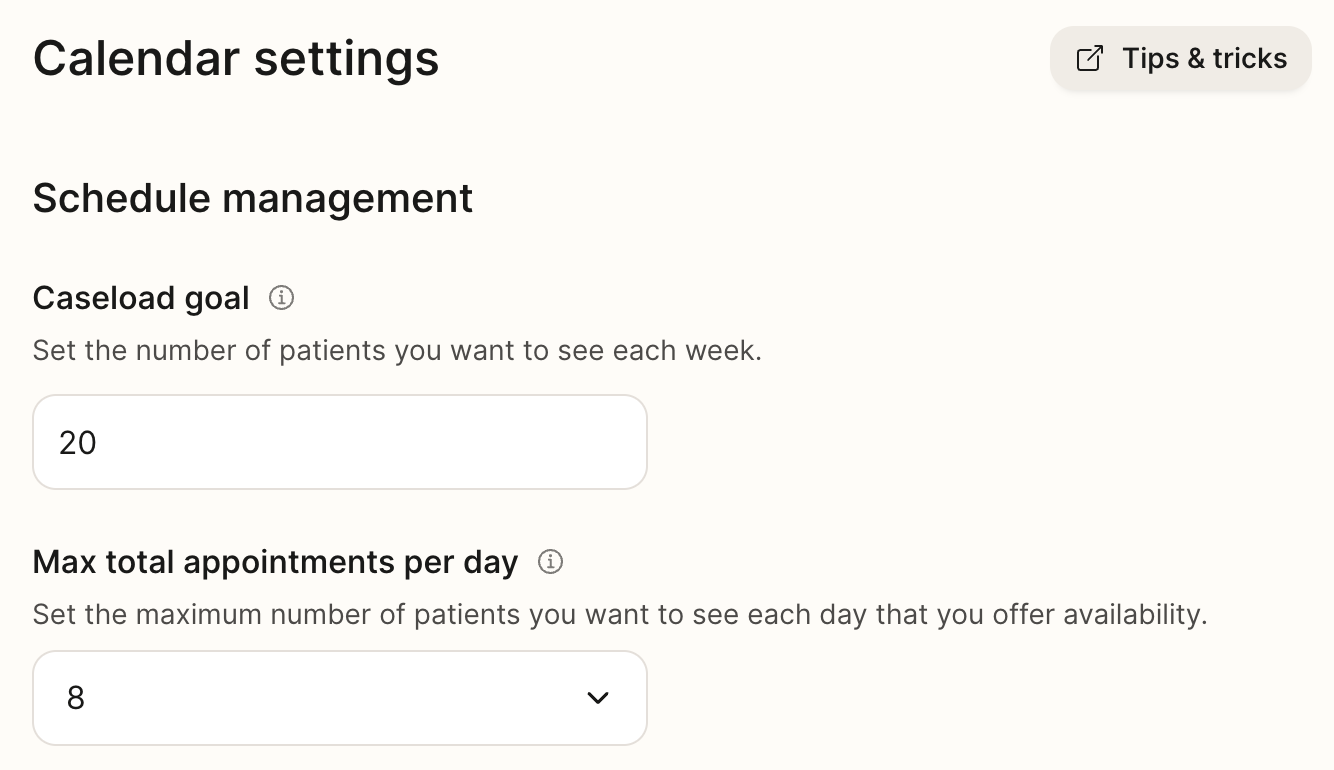Click the external link icon beside Tips & tricks
Viewport: 1334px width, 770px height.
1089,59
